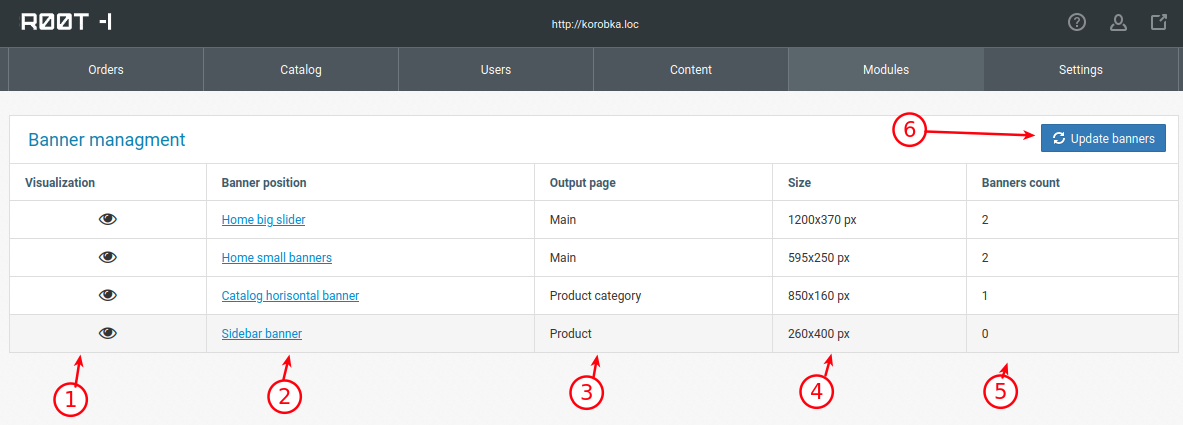Click the Update banners button
The height and width of the screenshot is (425, 1183).
(1103, 138)
